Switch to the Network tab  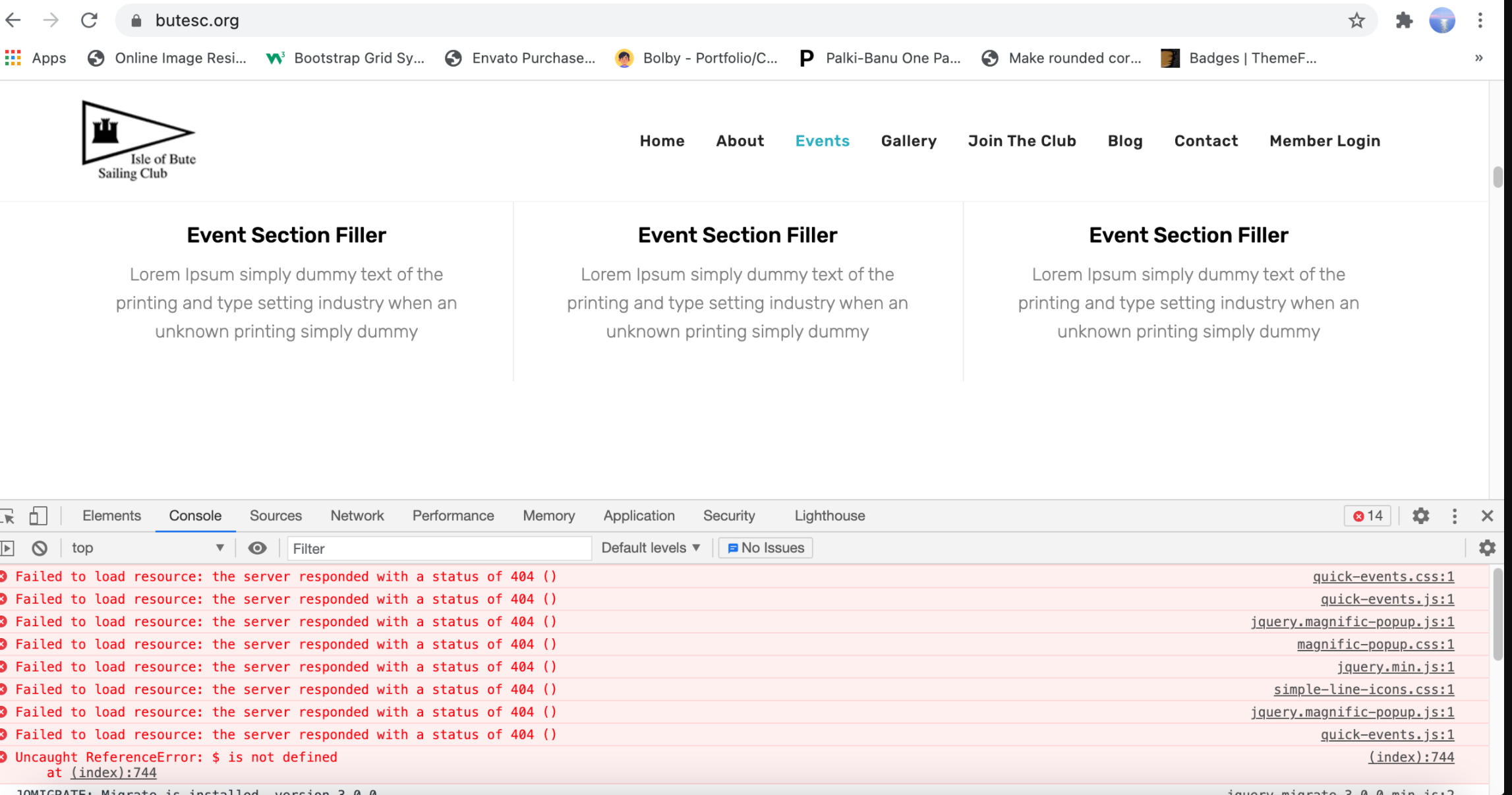pyautogui.click(x=357, y=515)
